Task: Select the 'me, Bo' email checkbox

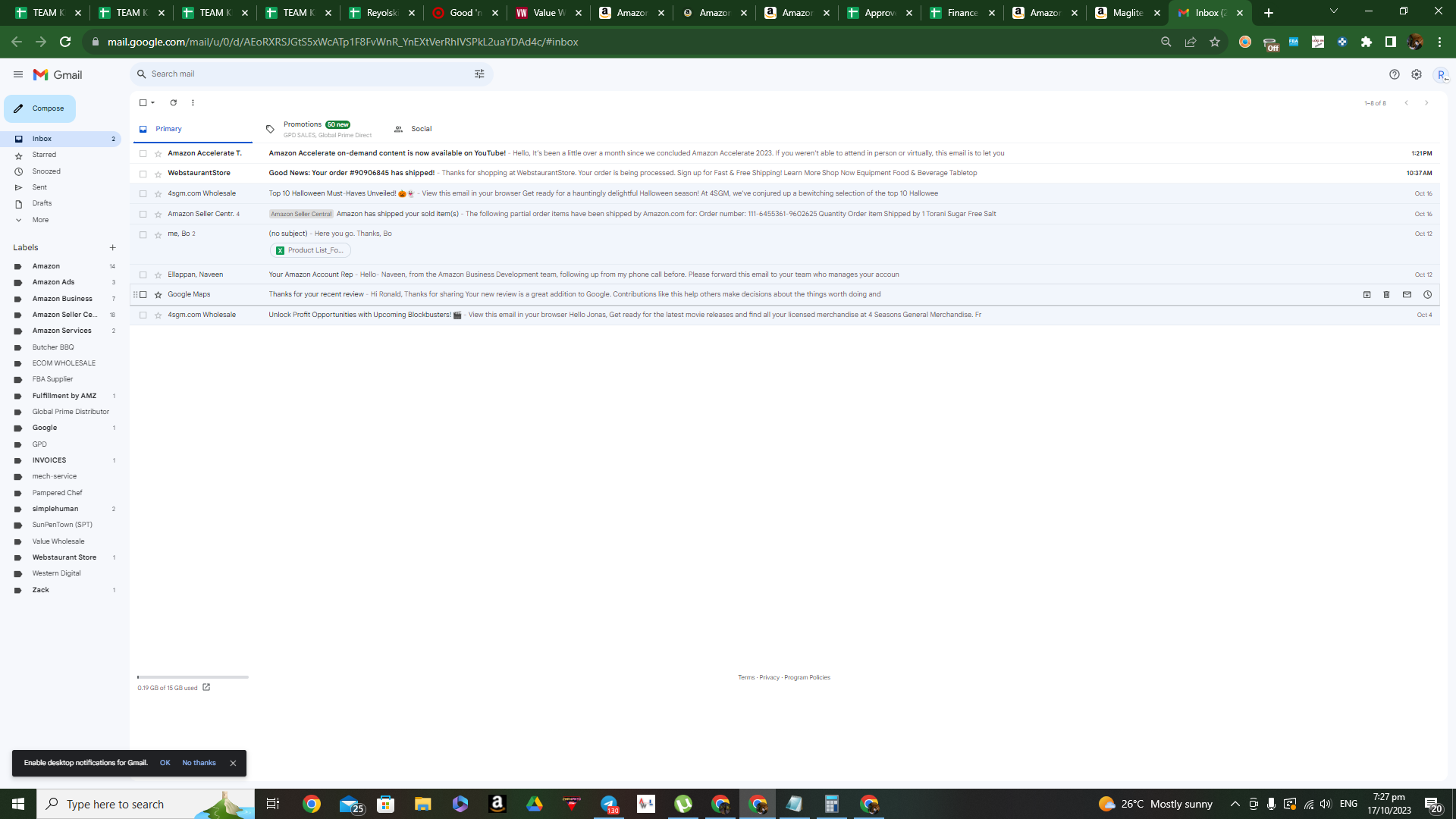Action: click(x=143, y=235)
